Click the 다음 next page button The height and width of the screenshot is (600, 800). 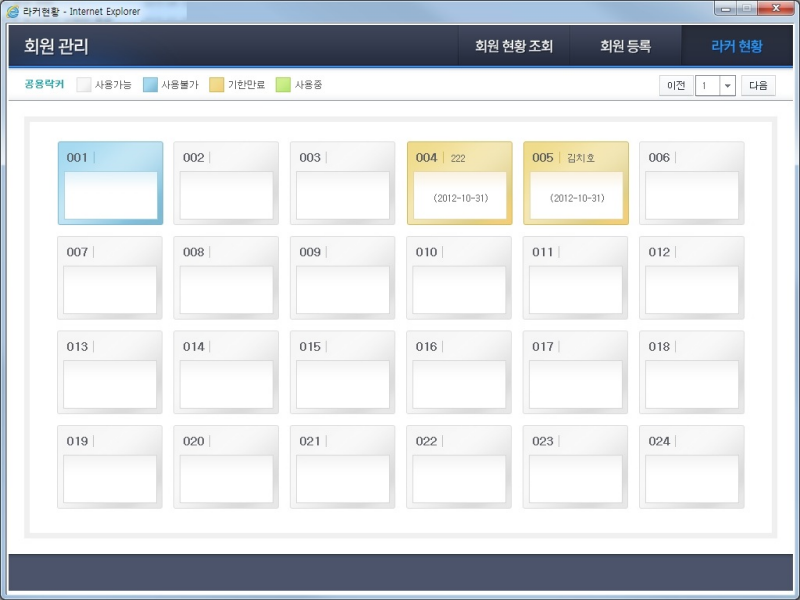pyautogui.click(x=758, y=86)
